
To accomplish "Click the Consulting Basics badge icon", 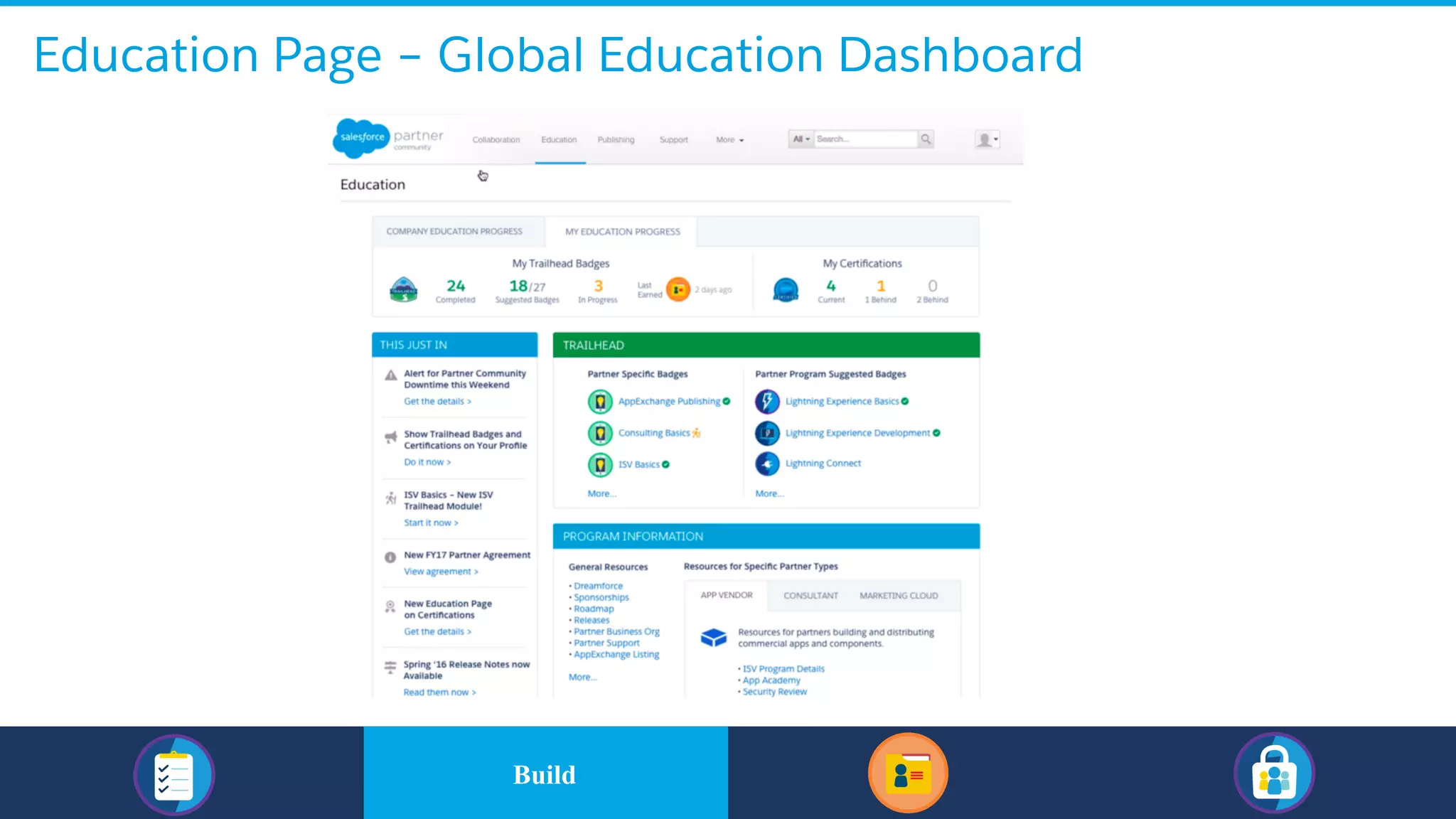I will click(600, 433).
